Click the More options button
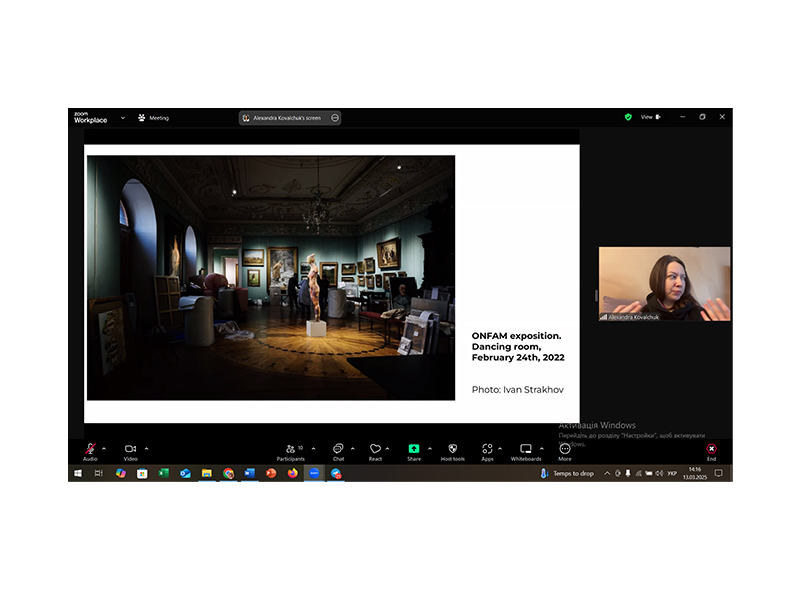The height and width of the screenshot is (600, 800). pyautogui.click(x=565, y=449)
